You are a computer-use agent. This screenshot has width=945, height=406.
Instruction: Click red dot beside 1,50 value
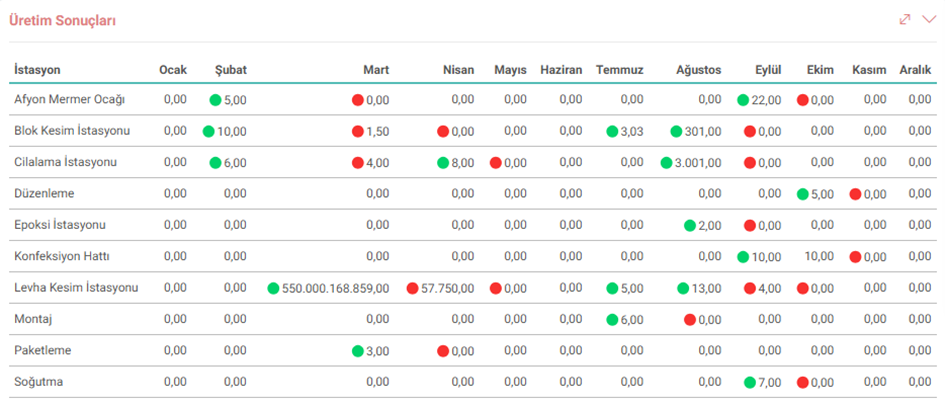coord(358,131)
